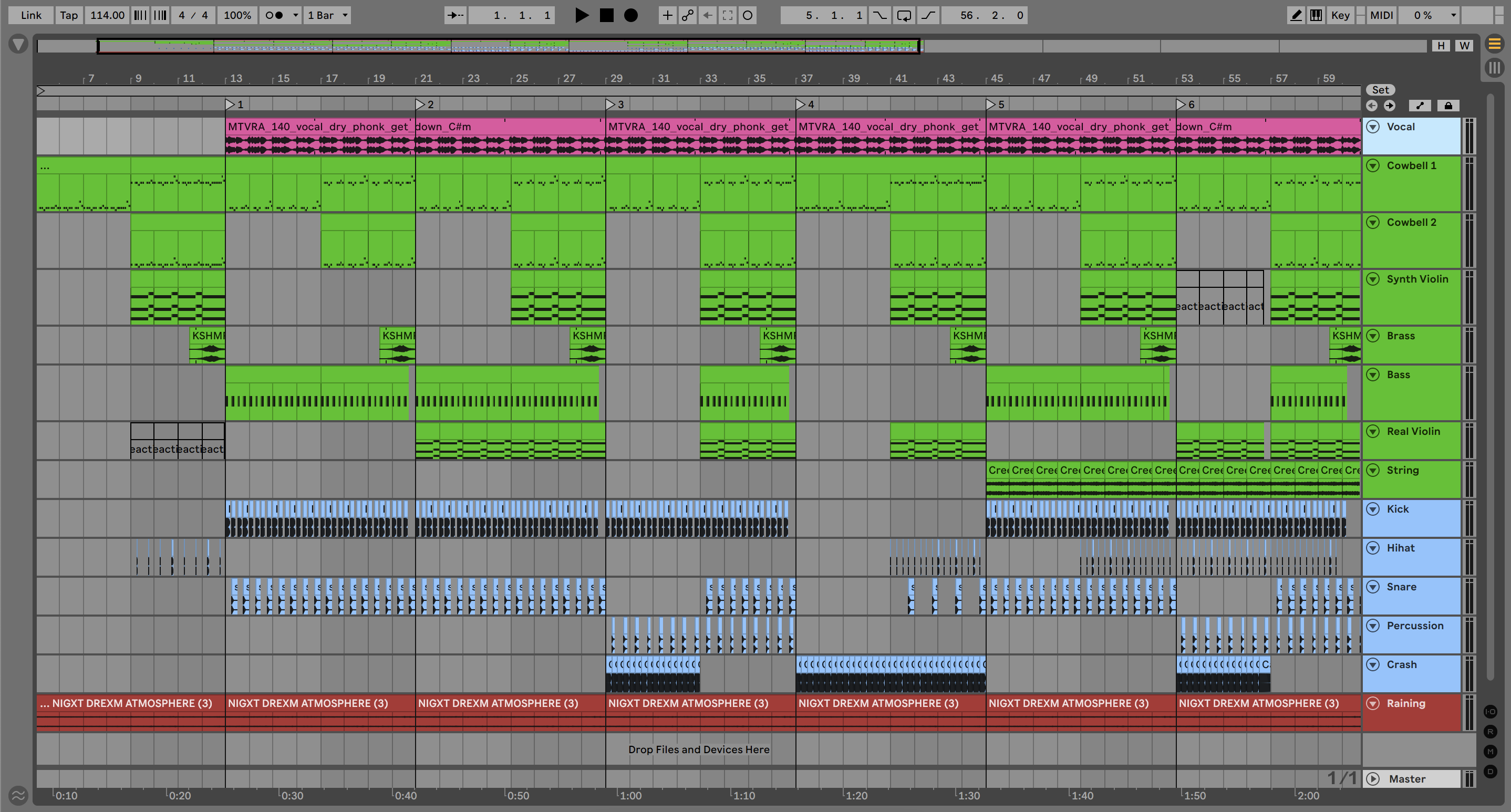Enable Draw Mode pencil icon

click(1296, 15)
